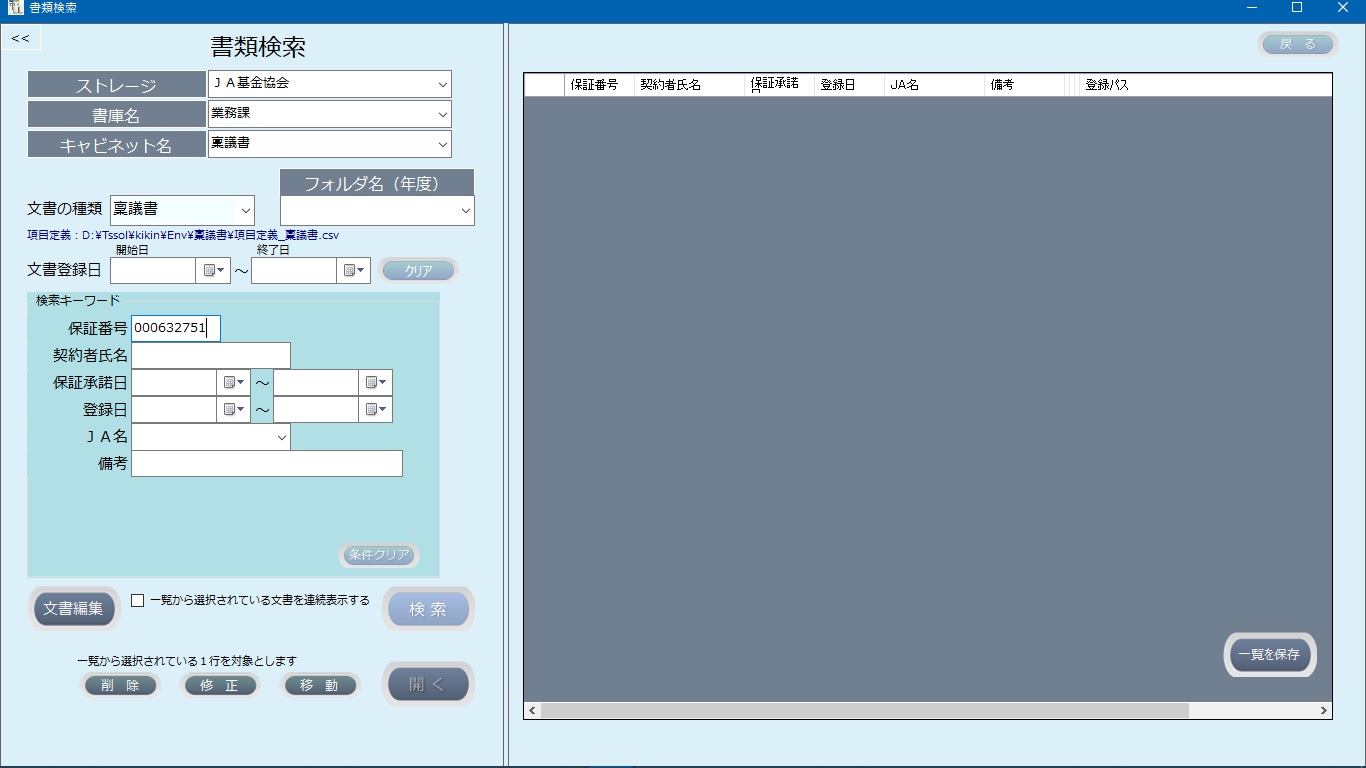The width and height of the screenshot is (1366, 768).
Task: Click the 文書登録日 終了日 date field
Action: (x=294, y=270)
